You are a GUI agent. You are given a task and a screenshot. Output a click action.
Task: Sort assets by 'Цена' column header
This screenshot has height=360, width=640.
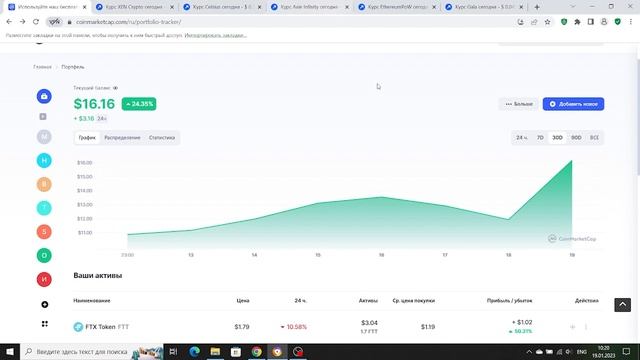pos(243,300)
